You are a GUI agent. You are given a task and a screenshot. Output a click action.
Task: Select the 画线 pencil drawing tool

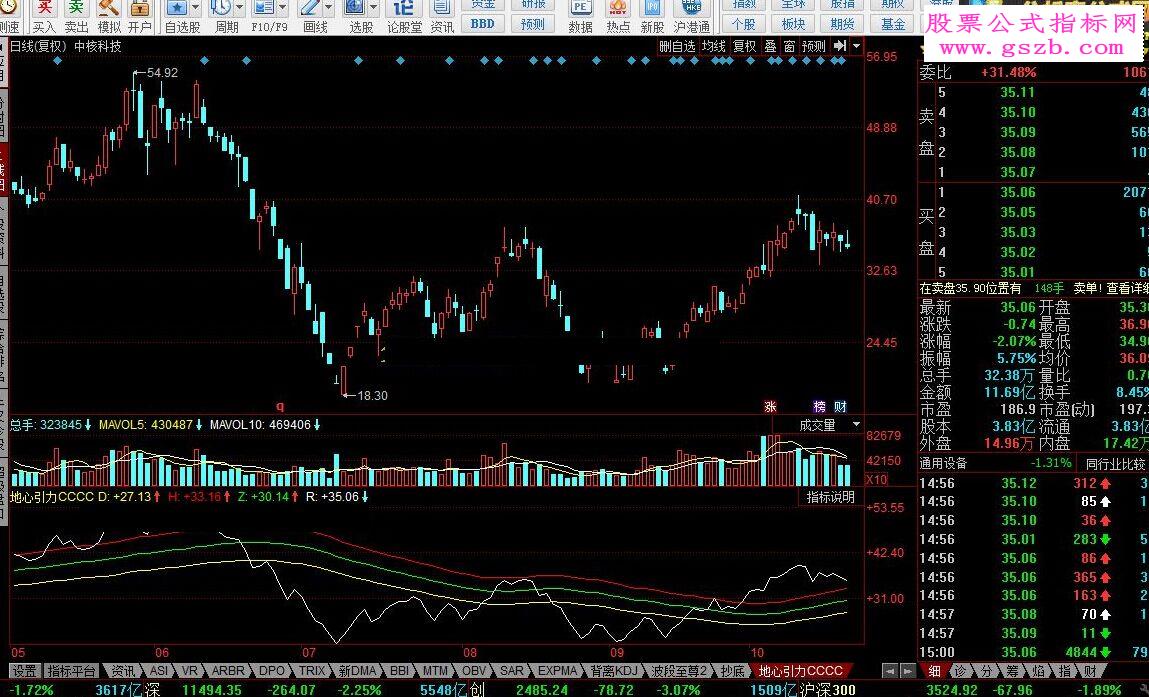(x=309, y=9)
